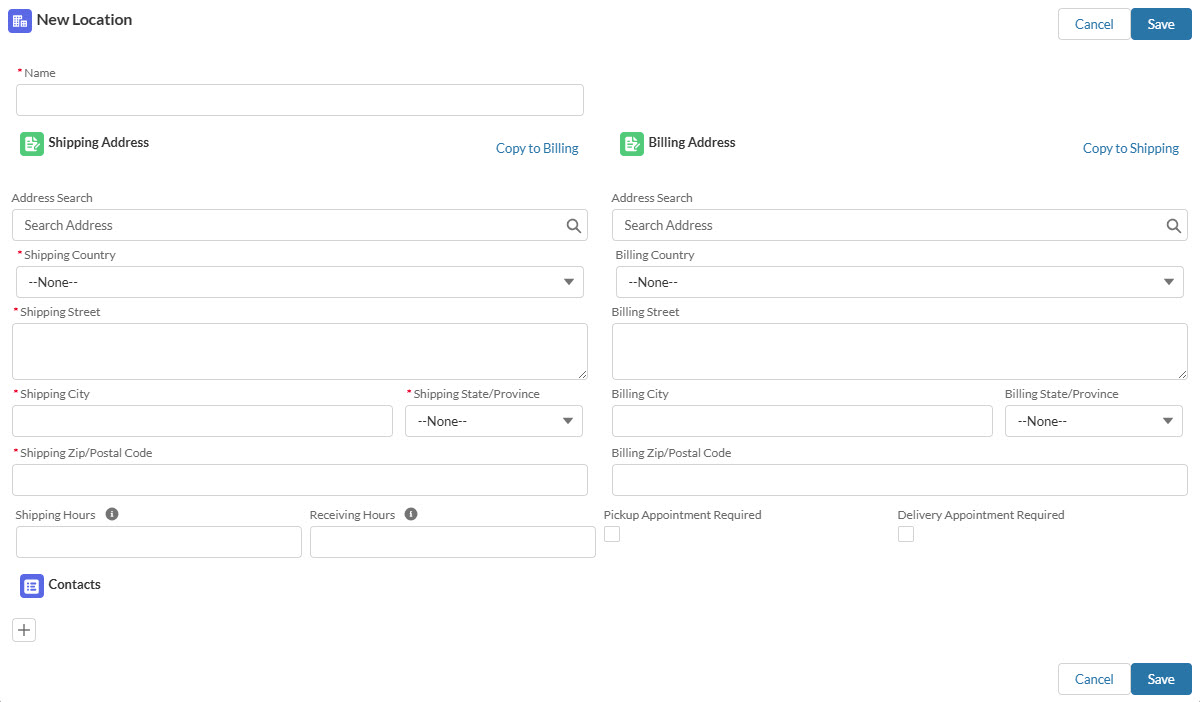Image resolution: width=1200 pixels, height=702 pixels.
Task: Click the green Billing Address icon
Action: [x=632, y=144]
